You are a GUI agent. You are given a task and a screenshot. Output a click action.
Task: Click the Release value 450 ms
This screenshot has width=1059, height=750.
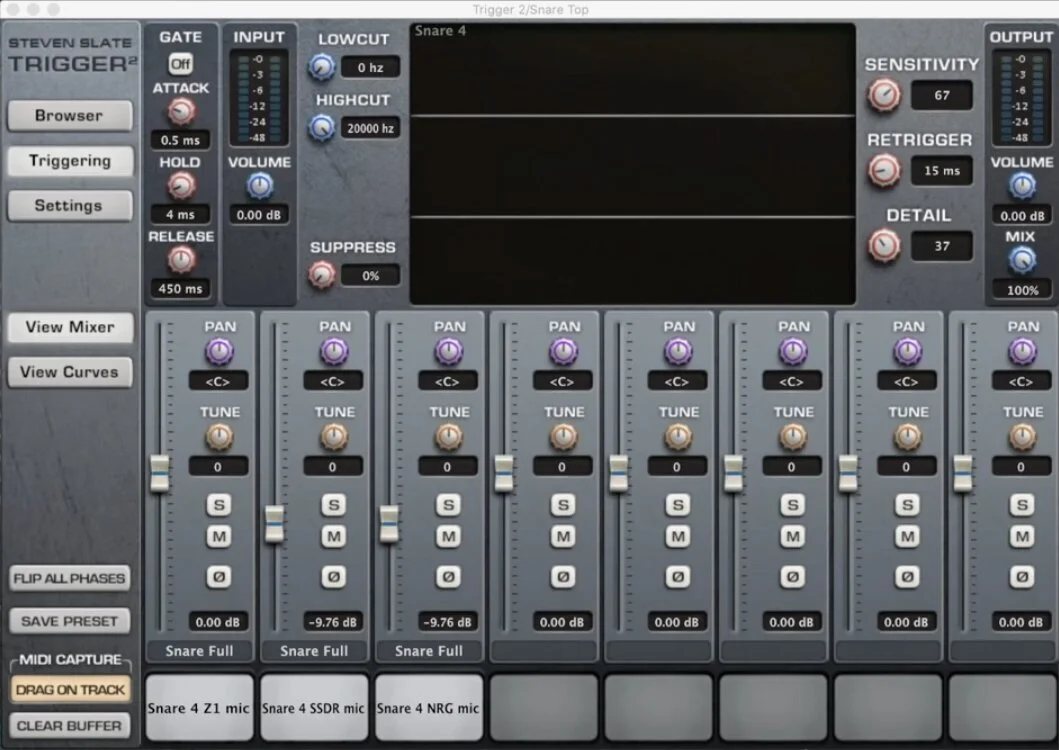coord(180,289)
